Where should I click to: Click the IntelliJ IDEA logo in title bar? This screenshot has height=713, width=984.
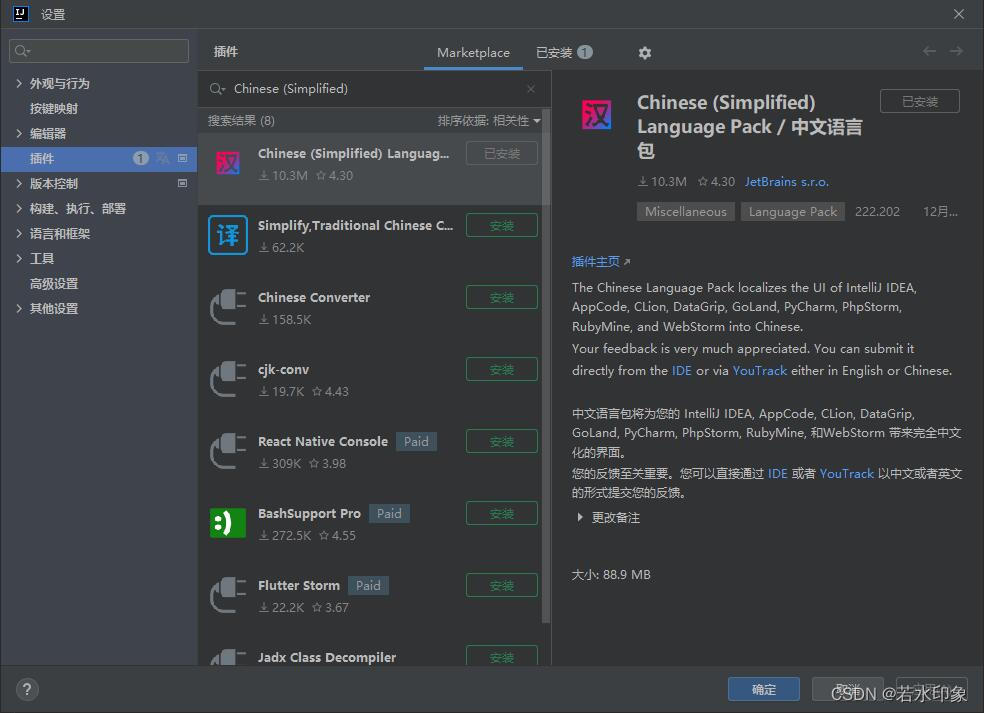(x=20, y=13)
